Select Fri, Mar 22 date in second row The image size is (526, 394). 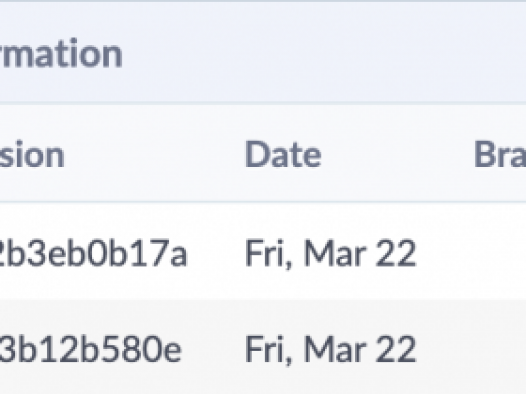point(330,349)
